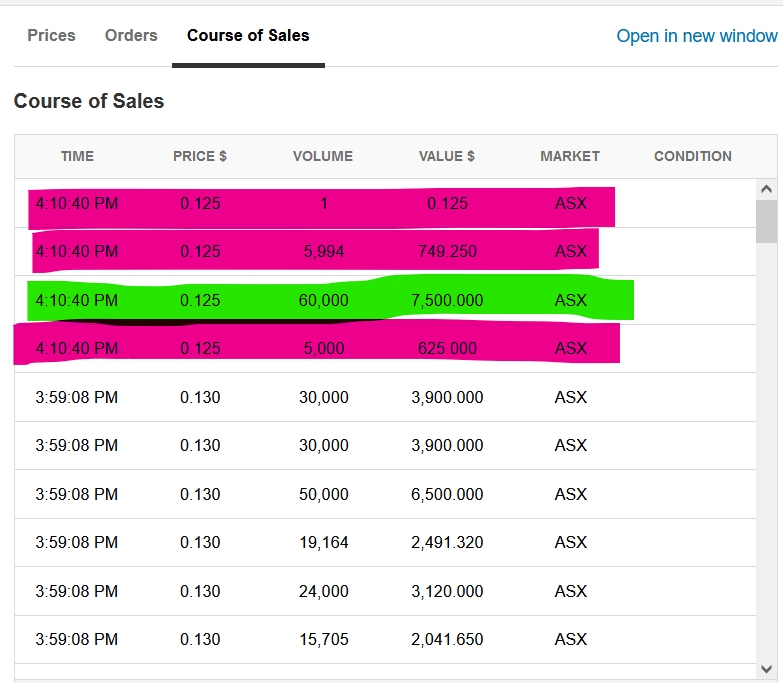The height and width of the screenshot is (683, 783).
Task: Click the scrollbar down arrow
Action: (x=767, y=669)
